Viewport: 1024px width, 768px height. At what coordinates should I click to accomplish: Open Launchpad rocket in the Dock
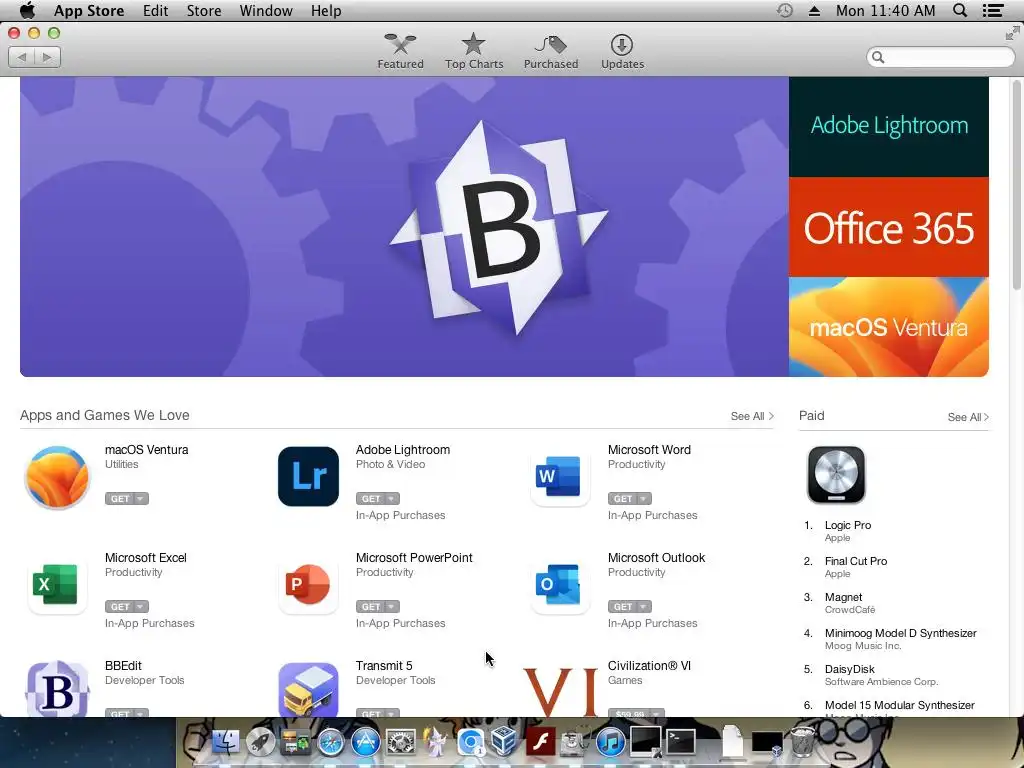(x=260, y=742)
